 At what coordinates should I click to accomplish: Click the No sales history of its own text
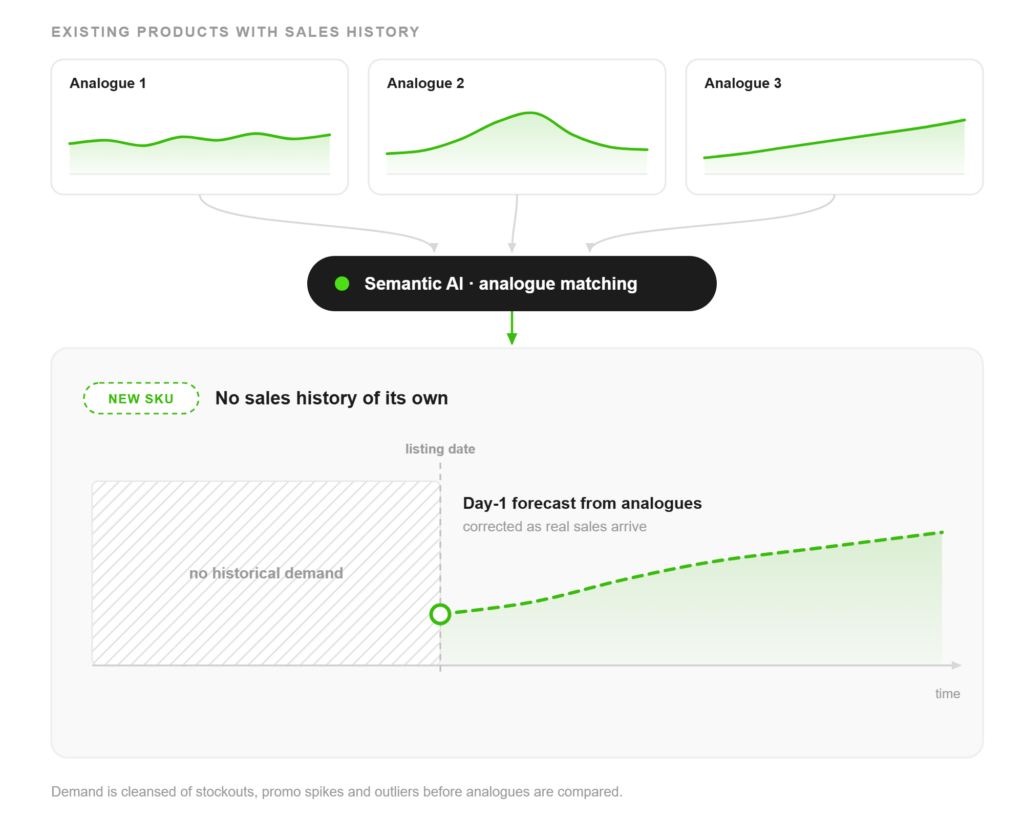coord(332,398)
